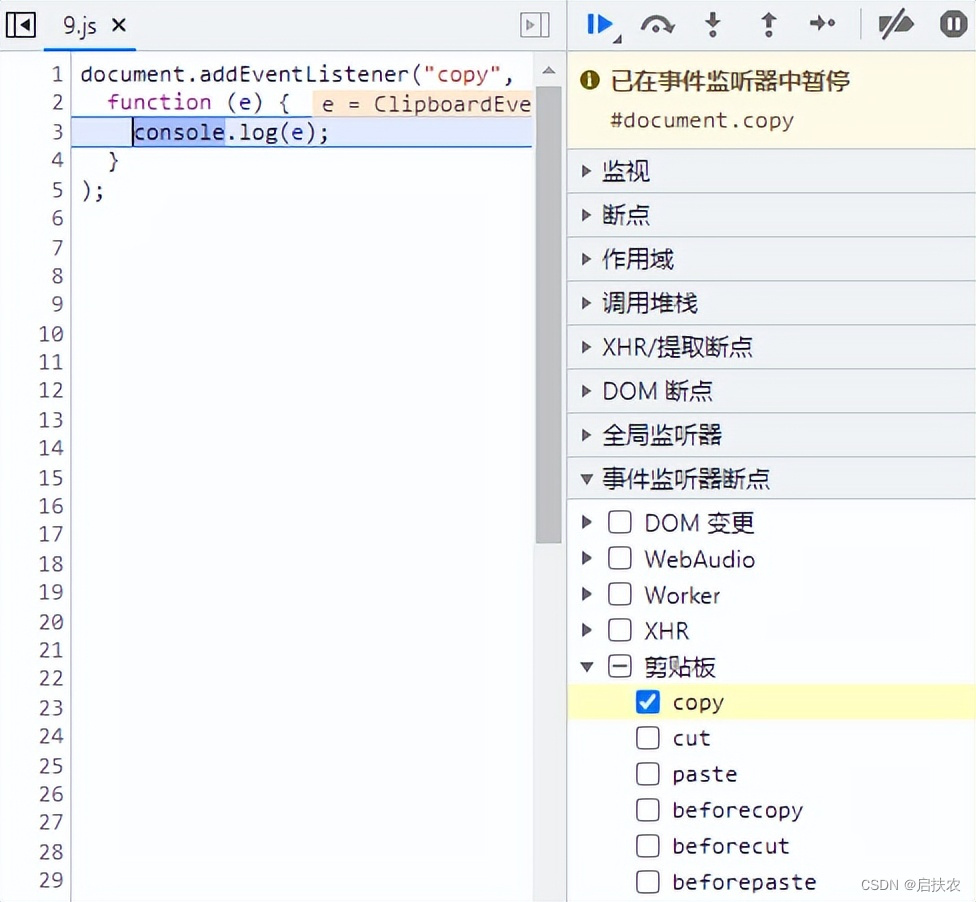Step over next function call

point(657,25)
